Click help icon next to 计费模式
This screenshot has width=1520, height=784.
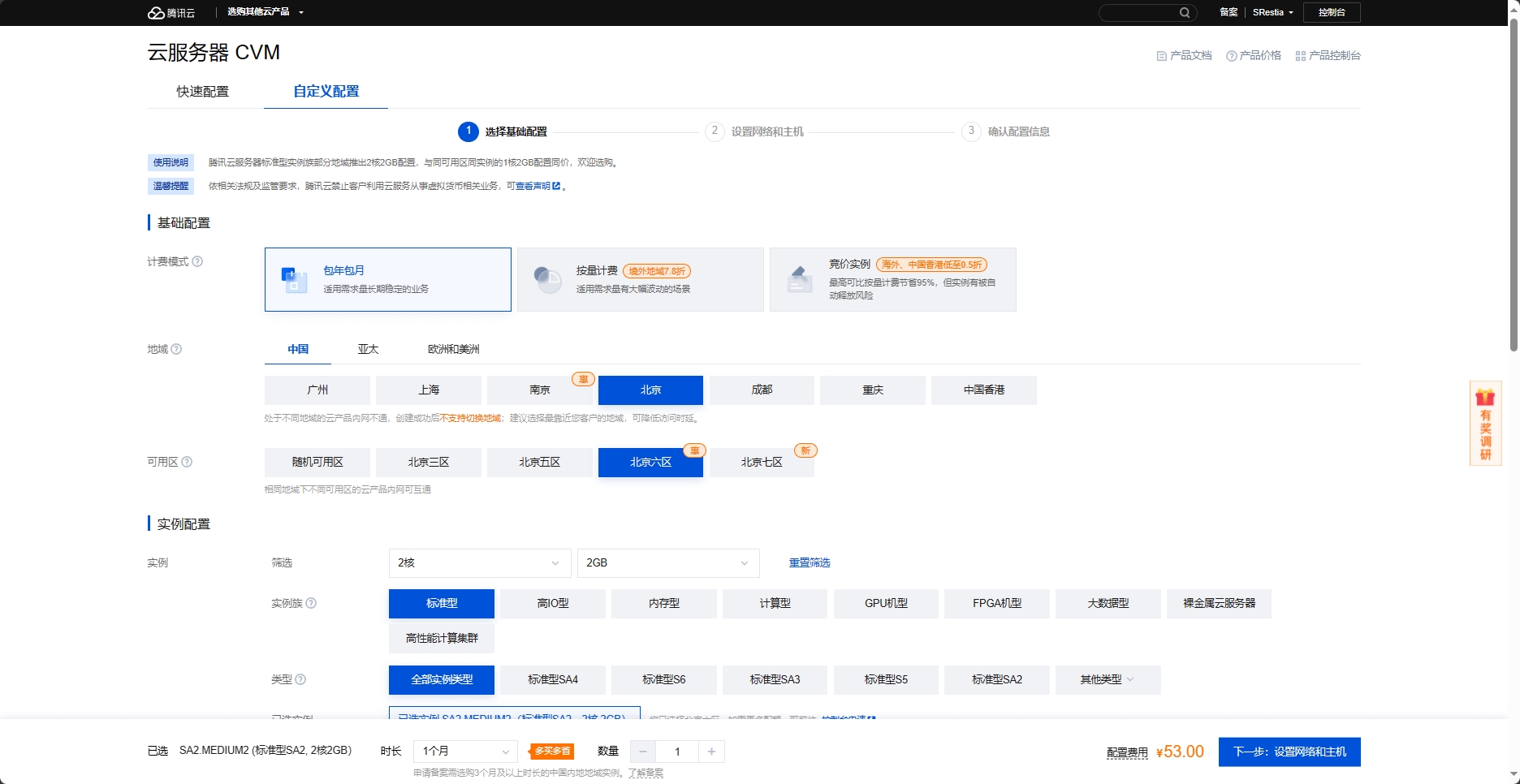click(197, 261)
